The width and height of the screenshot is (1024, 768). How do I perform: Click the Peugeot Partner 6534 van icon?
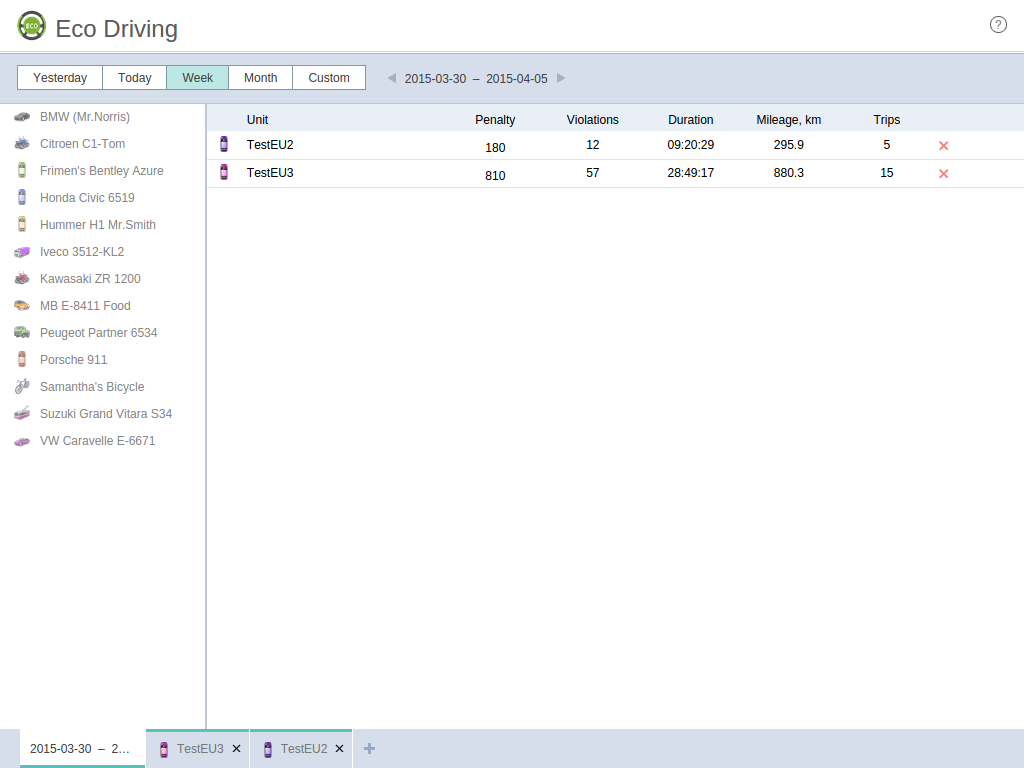pos(22,332)
